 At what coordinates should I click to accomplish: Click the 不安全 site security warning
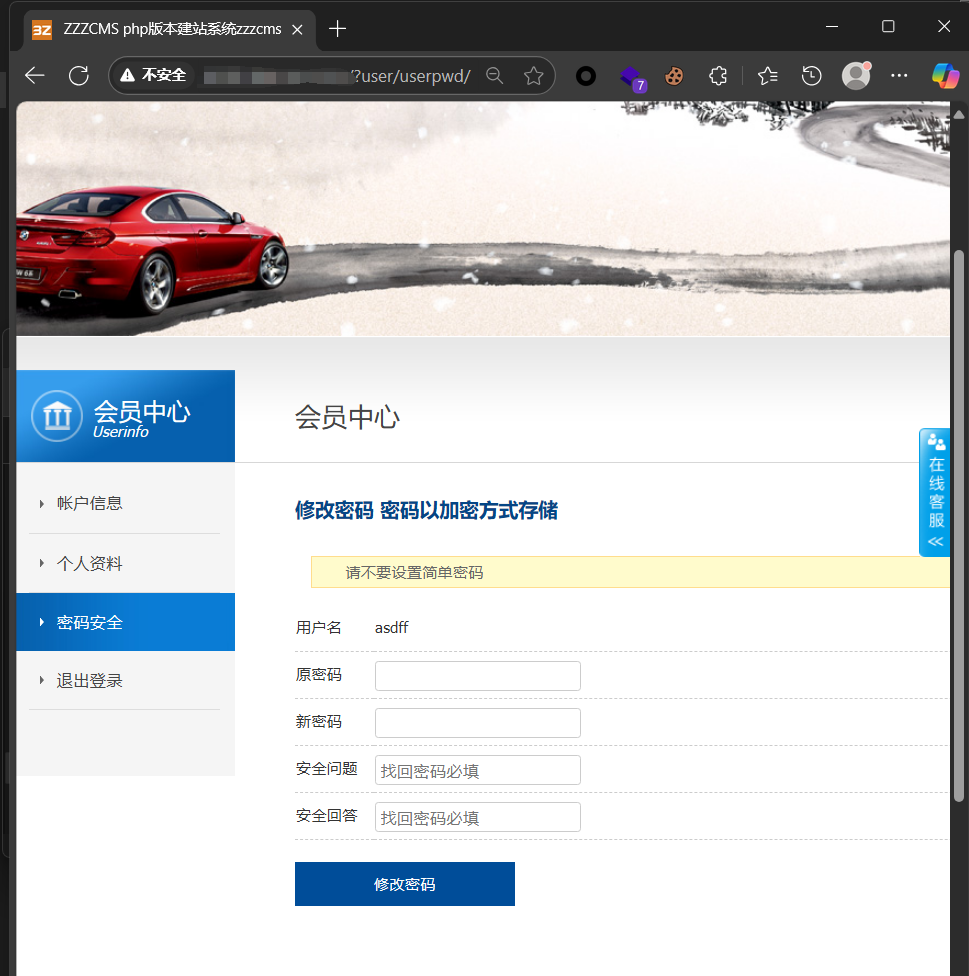[153, 76]
